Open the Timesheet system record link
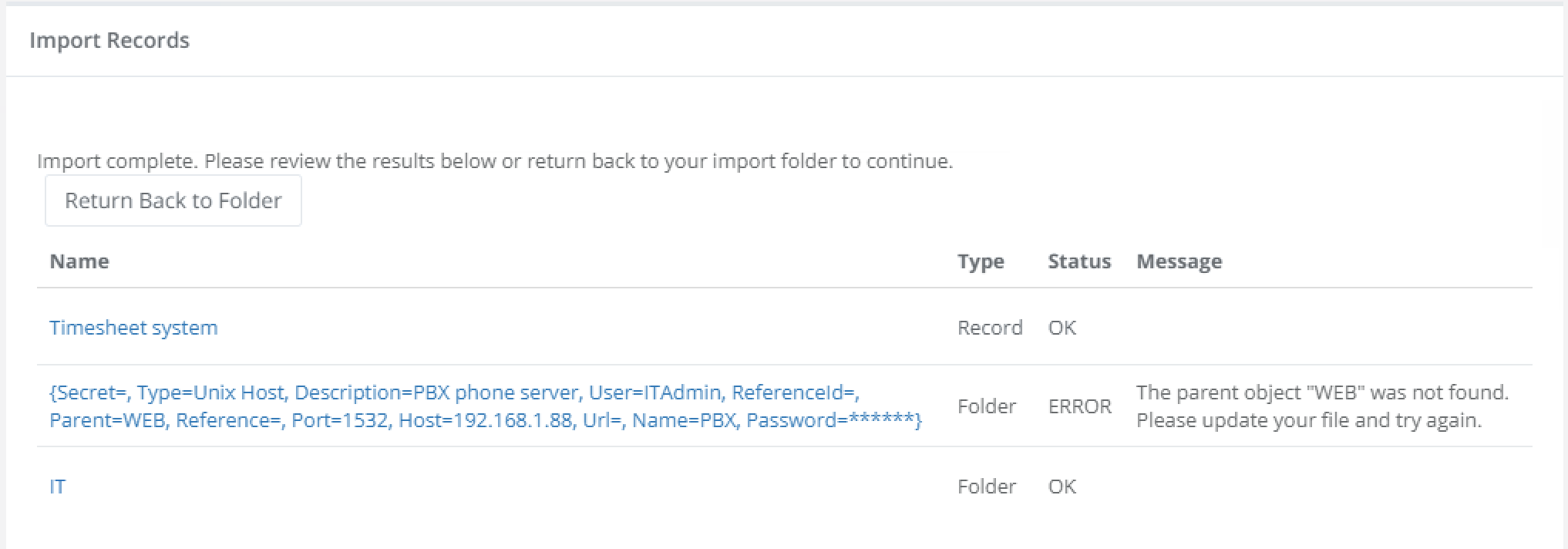 click(x=133, y=327)
